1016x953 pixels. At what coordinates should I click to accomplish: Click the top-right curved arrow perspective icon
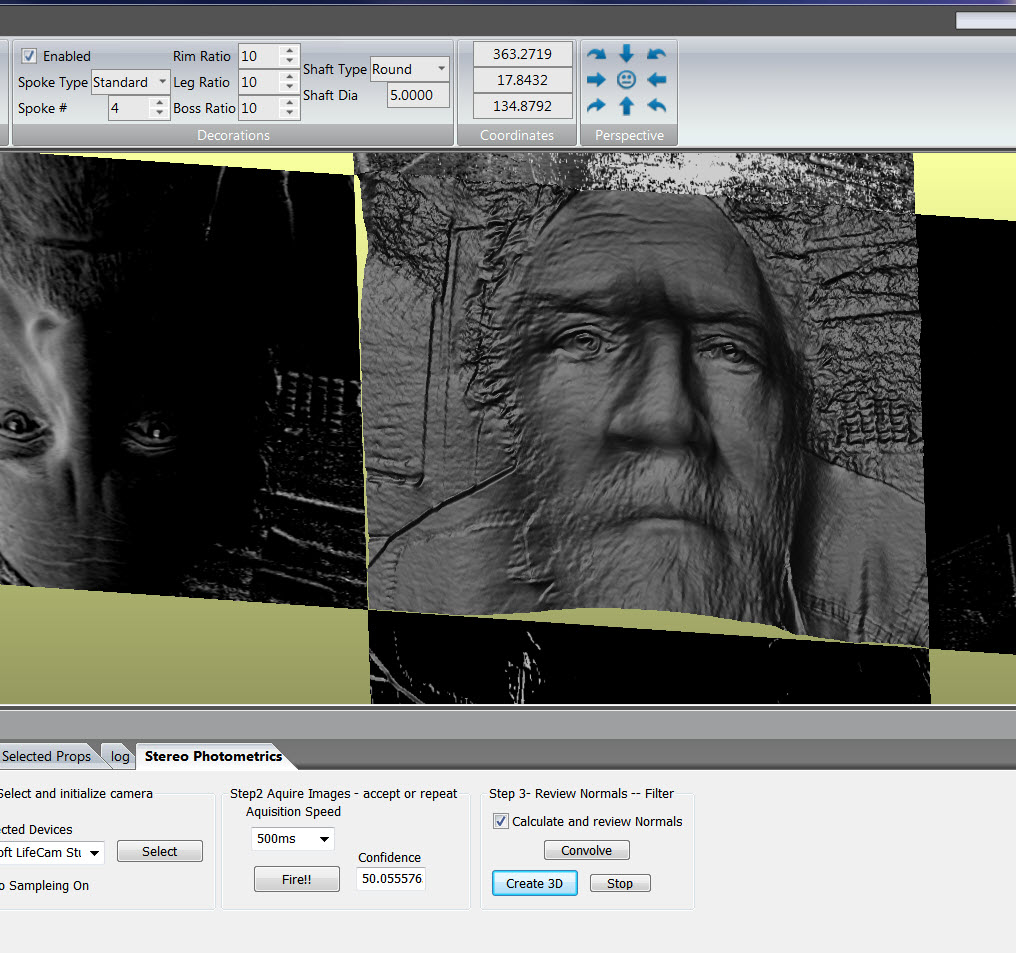point(657,54)
